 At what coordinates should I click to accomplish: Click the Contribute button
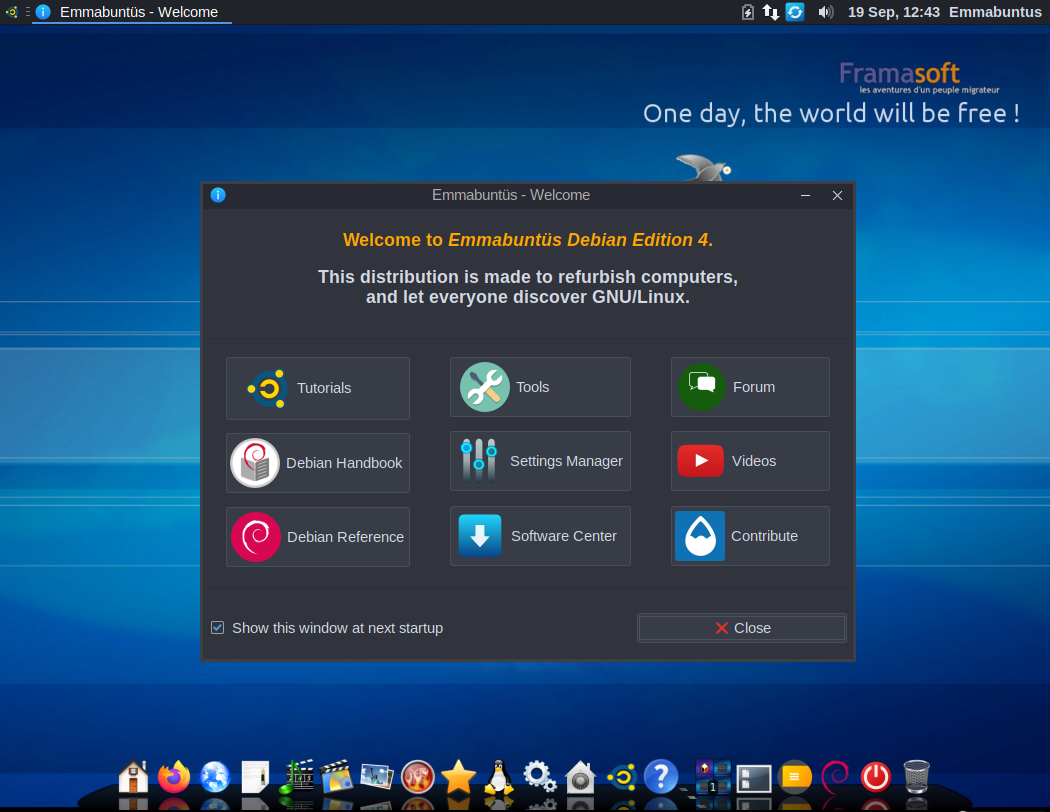click(750, 536)
